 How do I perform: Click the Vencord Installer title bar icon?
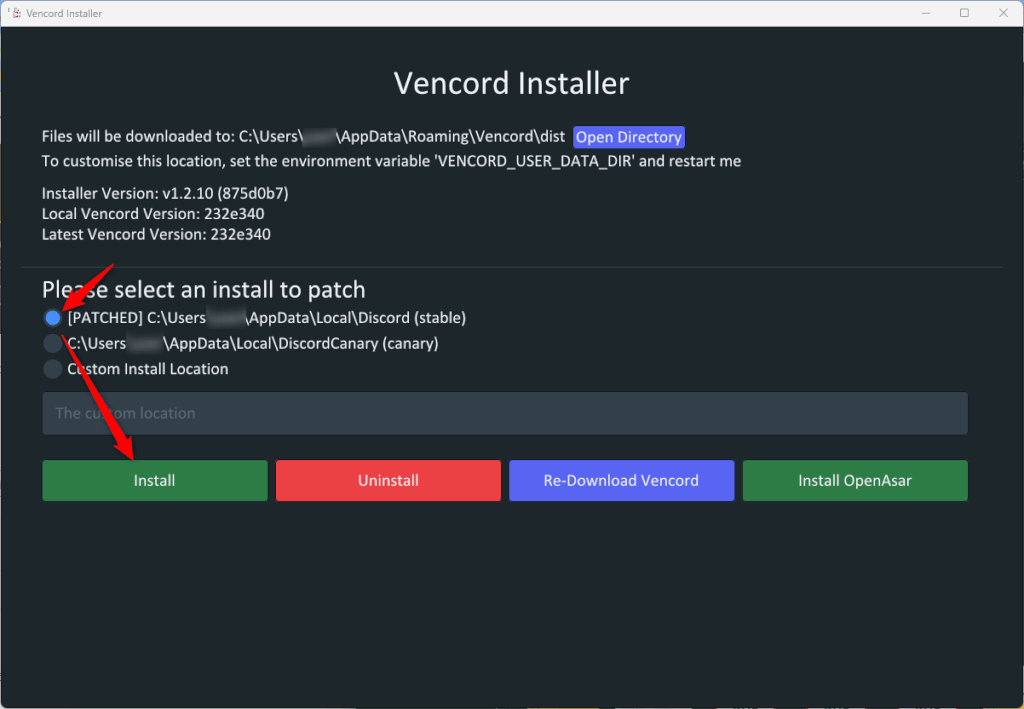pos(17,12)
